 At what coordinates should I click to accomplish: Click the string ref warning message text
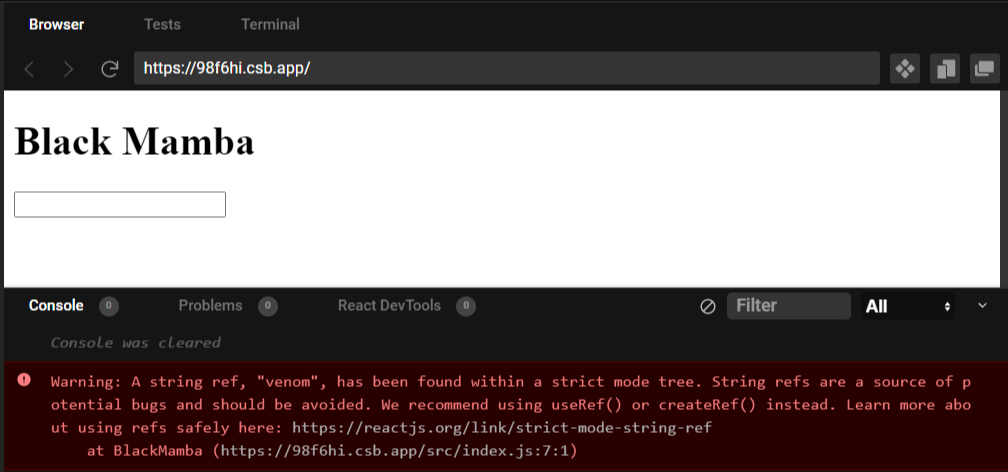[510, 404]
